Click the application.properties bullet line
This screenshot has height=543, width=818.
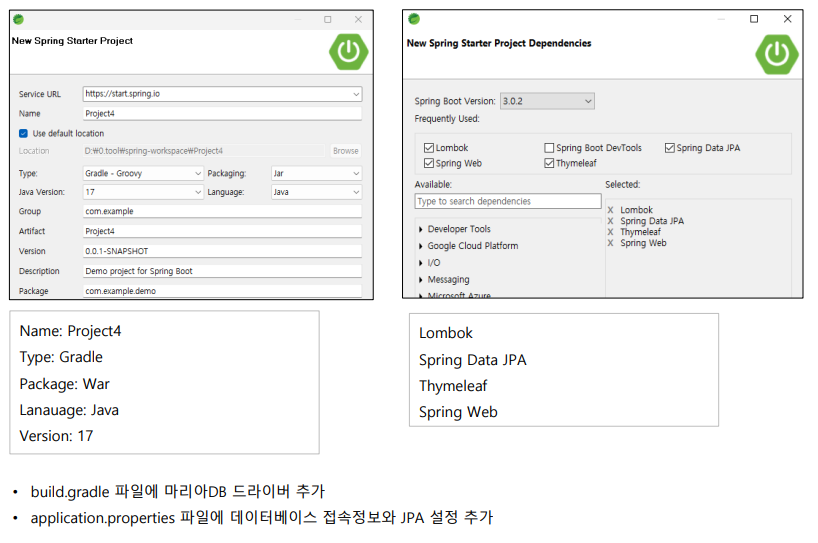tap(261, 518)
